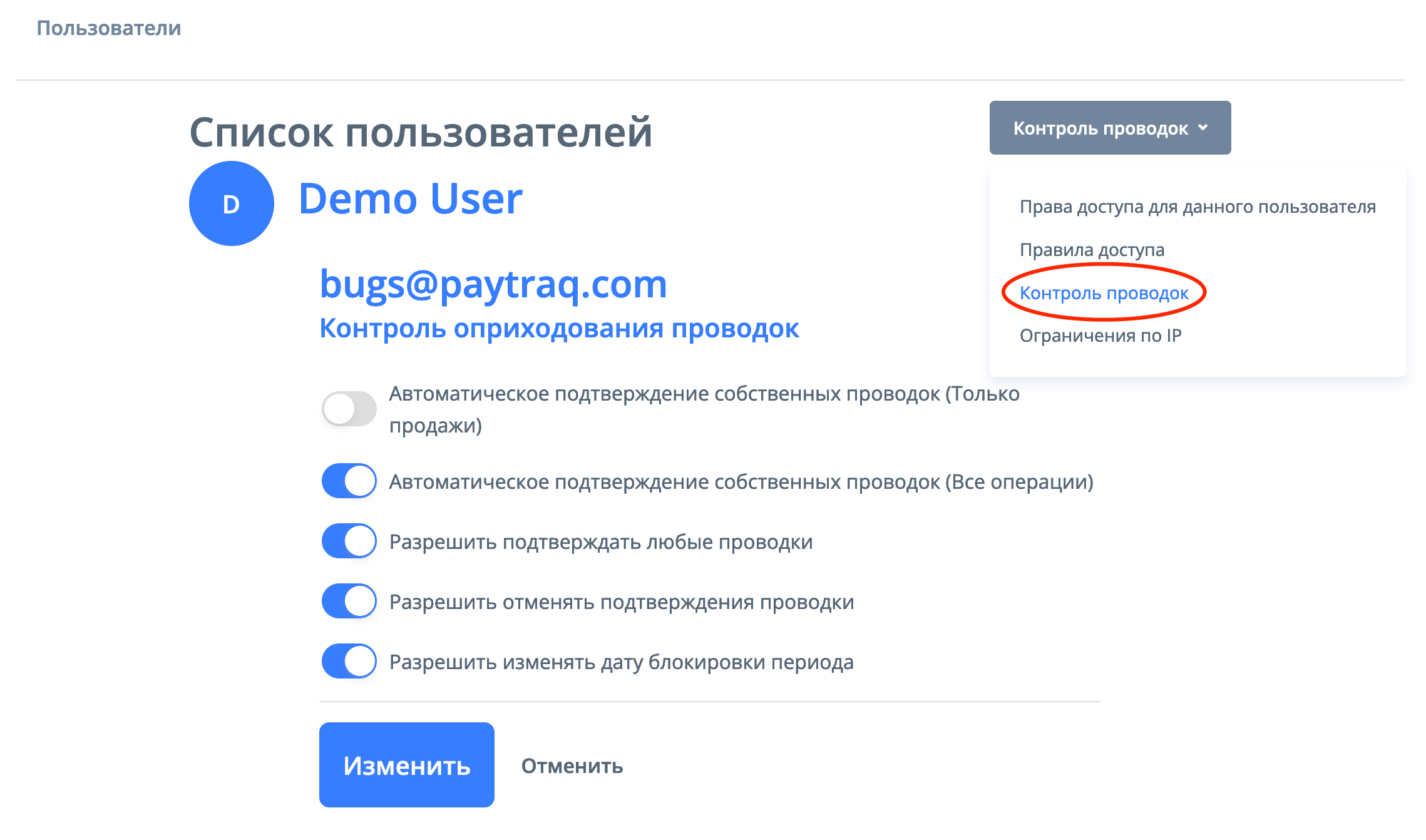Go to Пользователи breadcrumb

pos(109,28)
